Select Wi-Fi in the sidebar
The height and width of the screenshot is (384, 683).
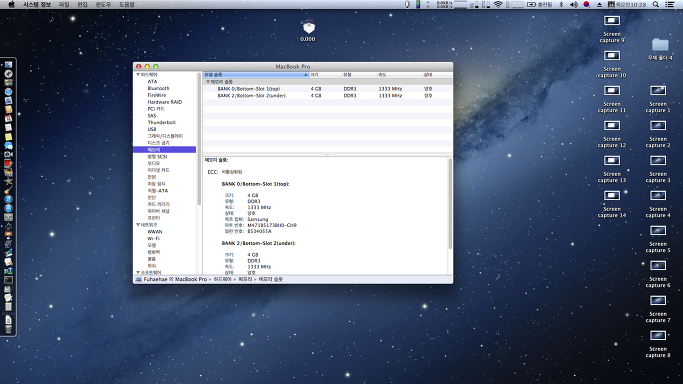[153, 239]
